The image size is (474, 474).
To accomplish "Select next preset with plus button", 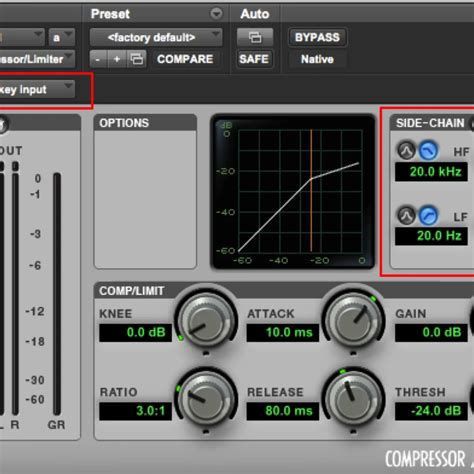I will click(117, 59).
